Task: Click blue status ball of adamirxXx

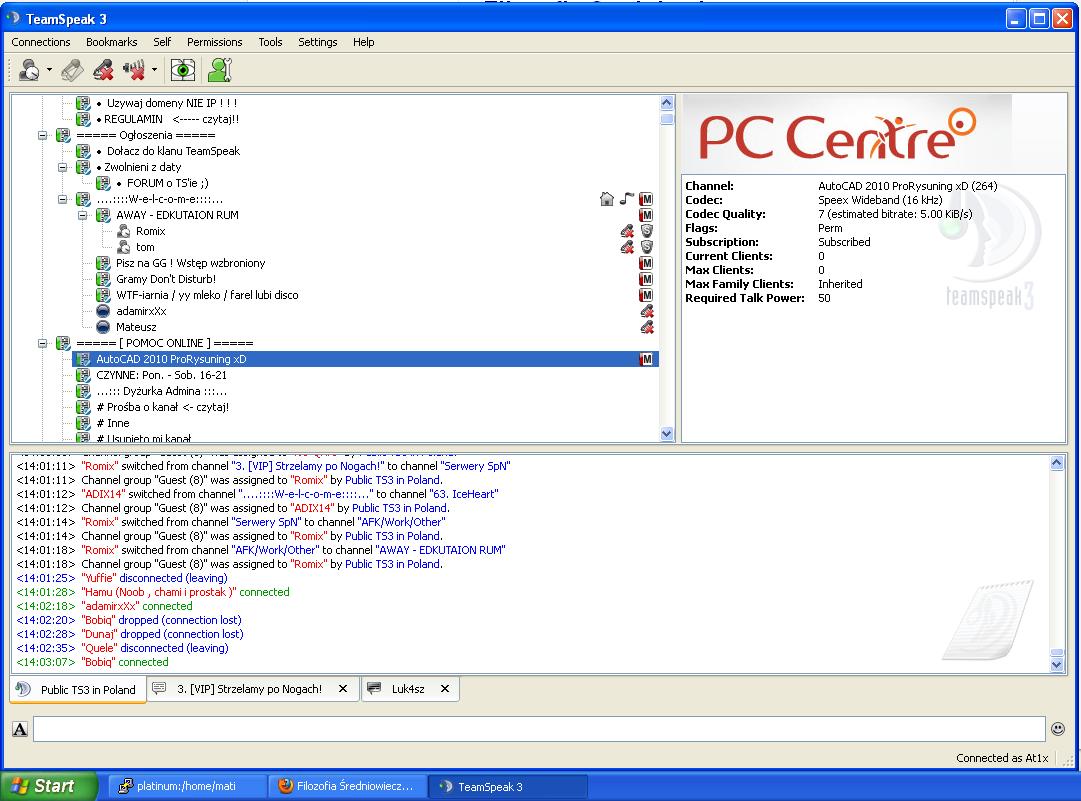Action: tap(103, 311)
